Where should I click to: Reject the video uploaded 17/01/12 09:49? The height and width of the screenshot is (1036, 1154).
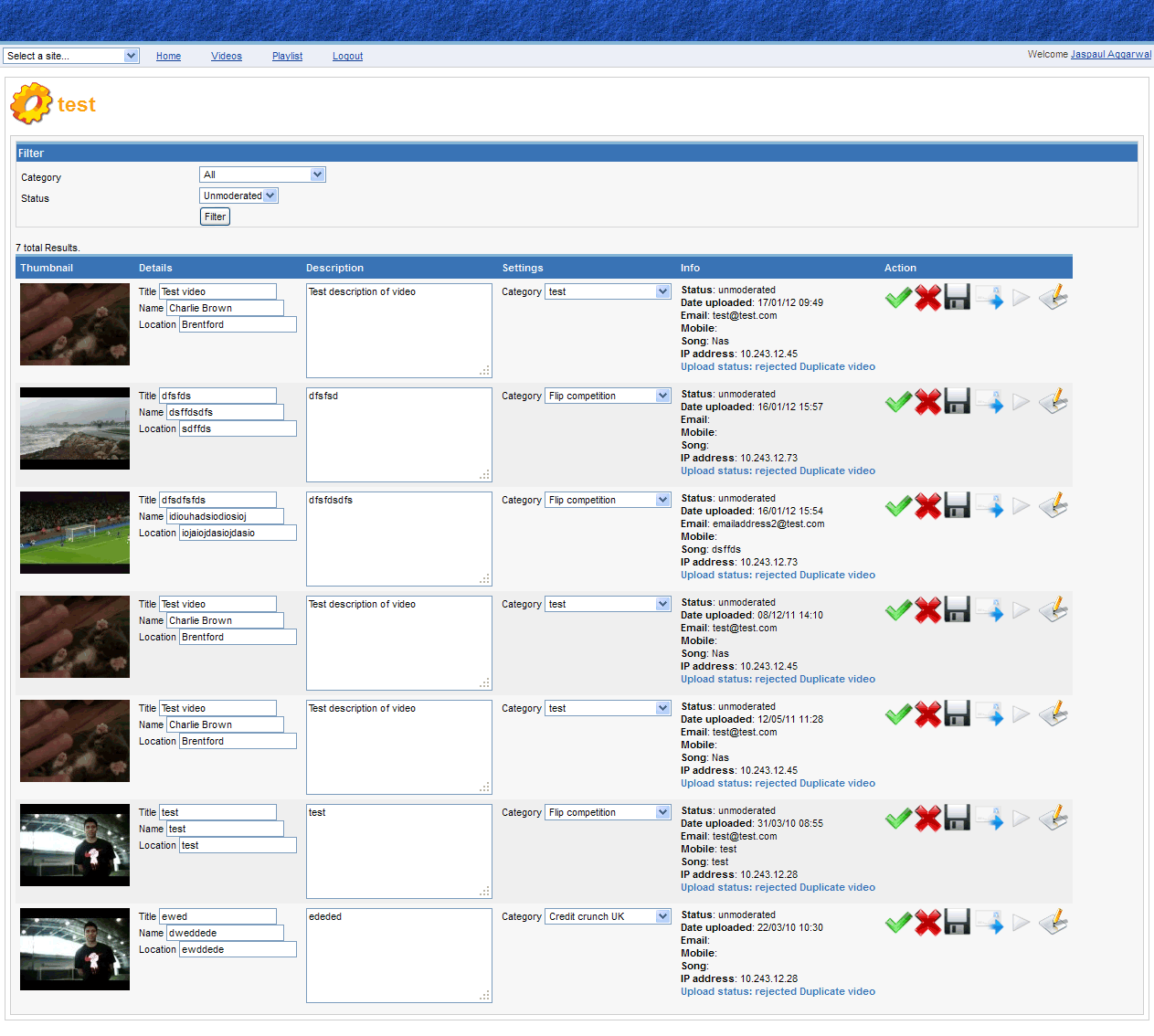click(x=928, y=298)
